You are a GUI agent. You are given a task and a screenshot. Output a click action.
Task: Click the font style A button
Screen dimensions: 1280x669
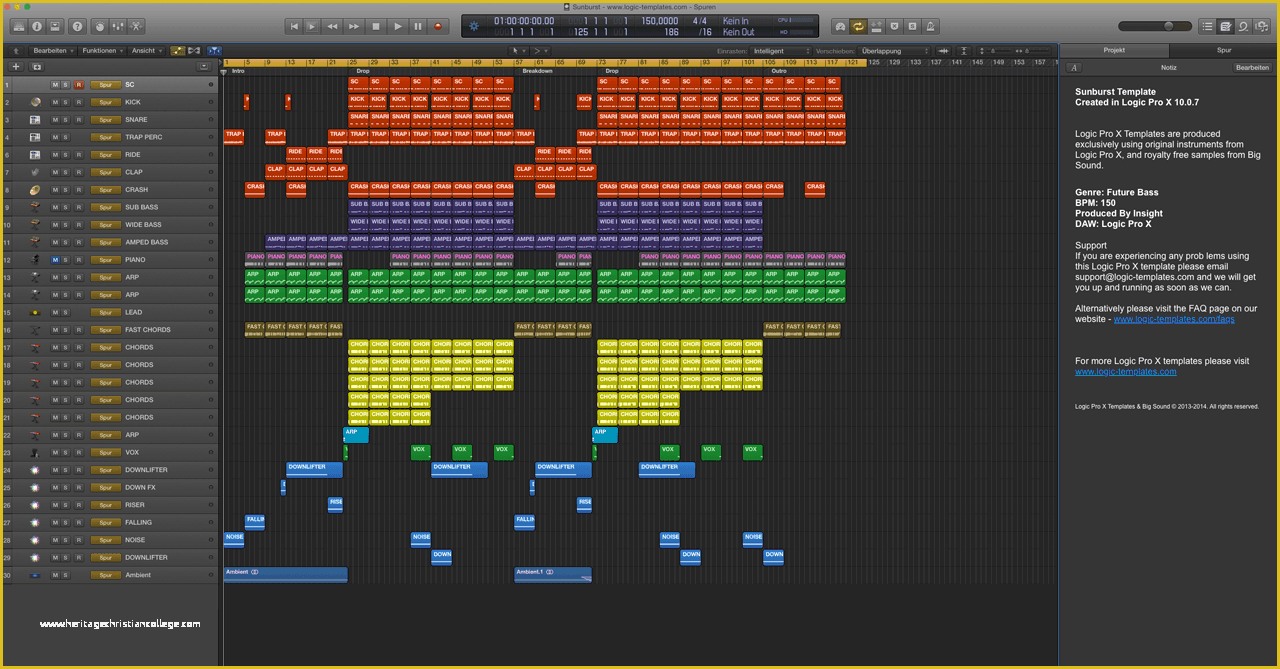[x=1074, y=67]
